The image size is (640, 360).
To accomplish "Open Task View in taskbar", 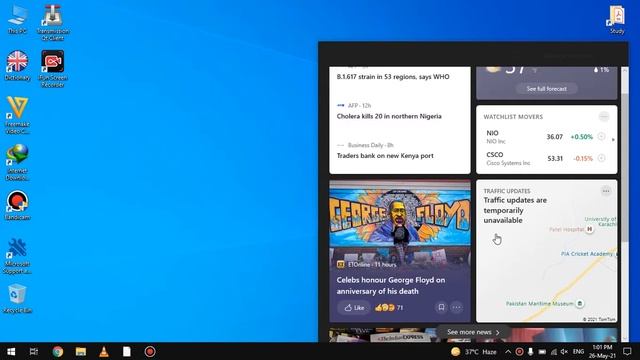I will (x=34, y=351).
